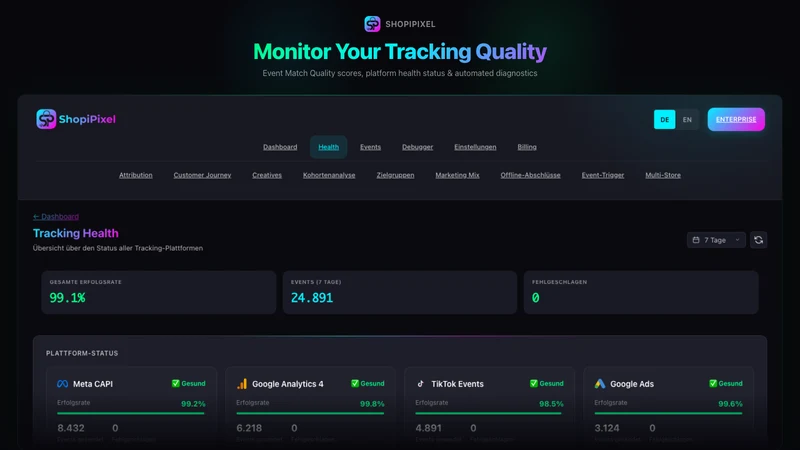Click the TikTok Events success rate bar

tap(489, 413)
